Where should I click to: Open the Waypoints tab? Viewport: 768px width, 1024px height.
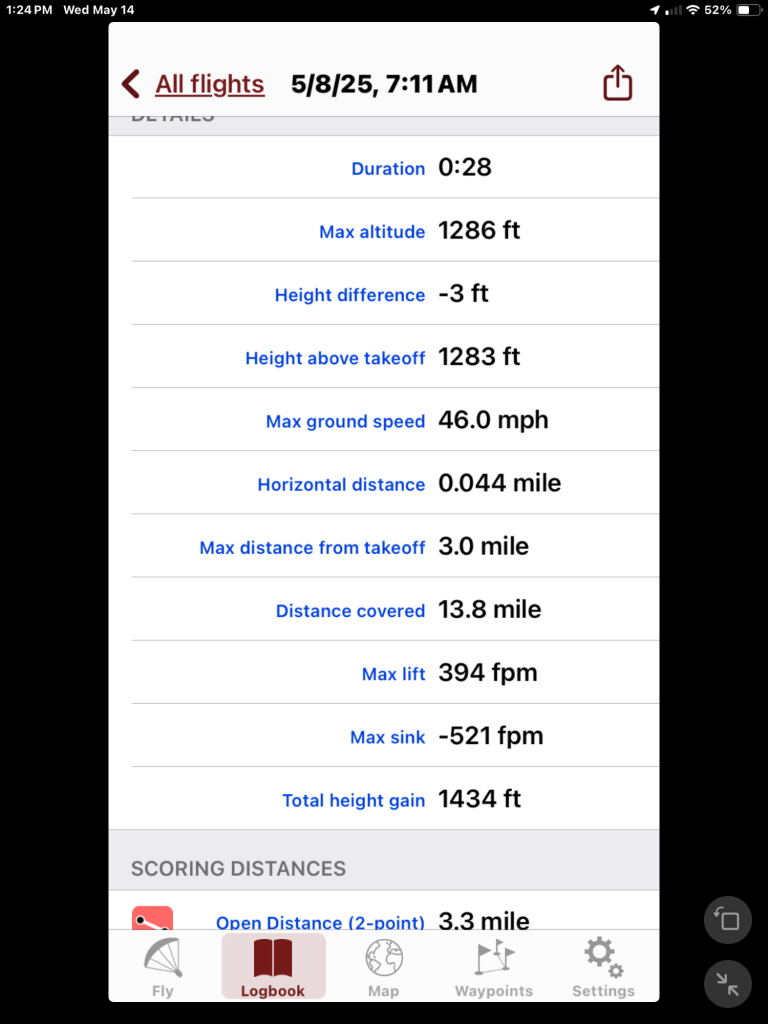(x=494, y=967)
